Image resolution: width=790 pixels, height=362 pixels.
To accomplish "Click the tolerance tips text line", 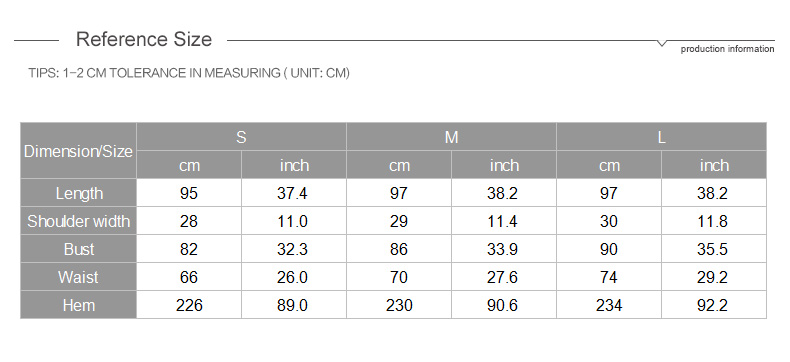I will [189, 73].
